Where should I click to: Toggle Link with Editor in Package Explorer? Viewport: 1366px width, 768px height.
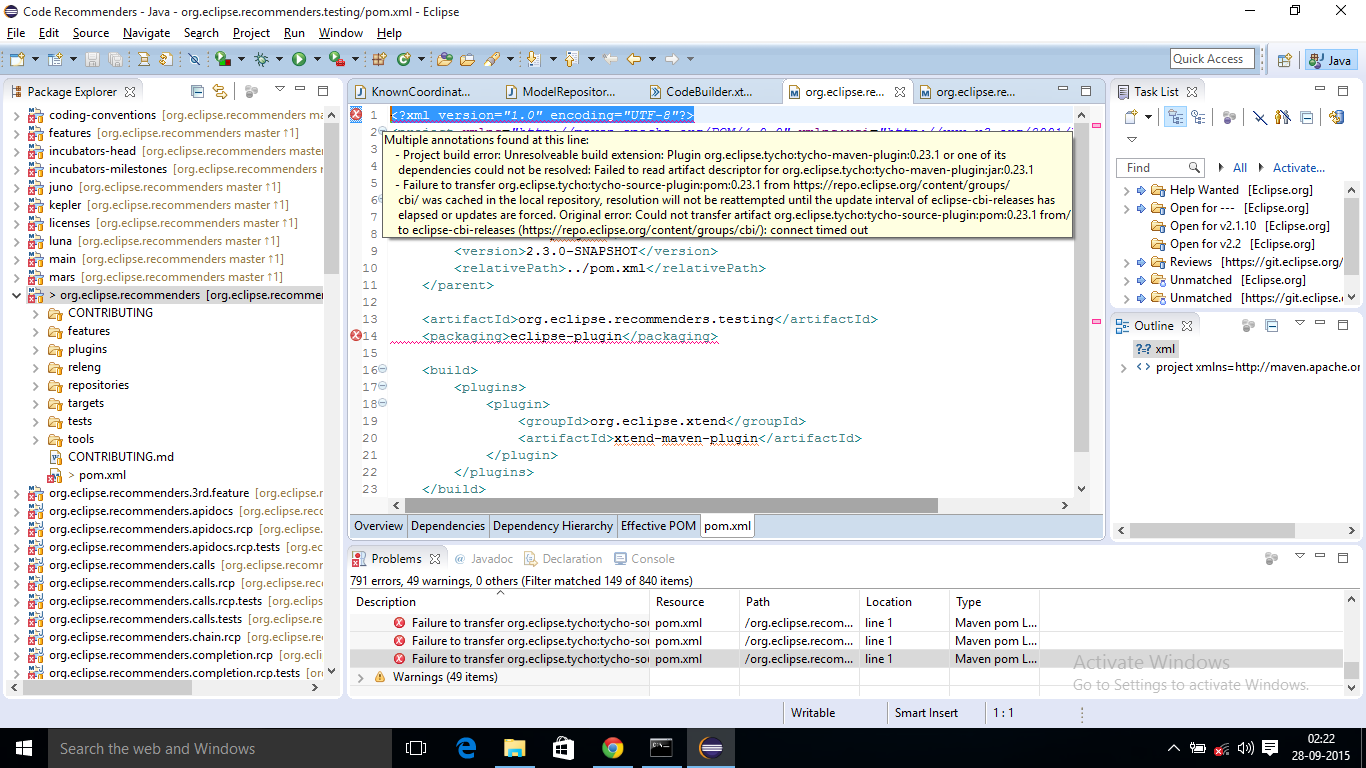(219, 91)
